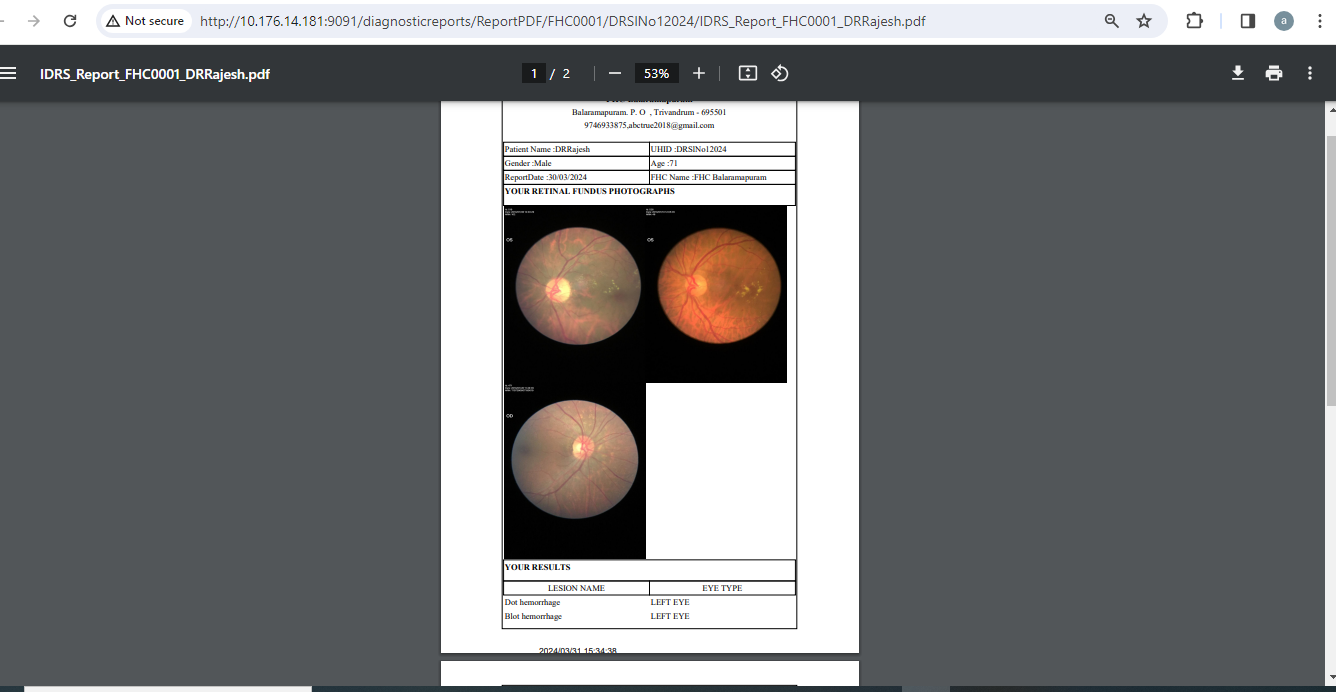1336x692 pixels.
Task: Open the Not secure site info
Action: (x=146, y=21)
